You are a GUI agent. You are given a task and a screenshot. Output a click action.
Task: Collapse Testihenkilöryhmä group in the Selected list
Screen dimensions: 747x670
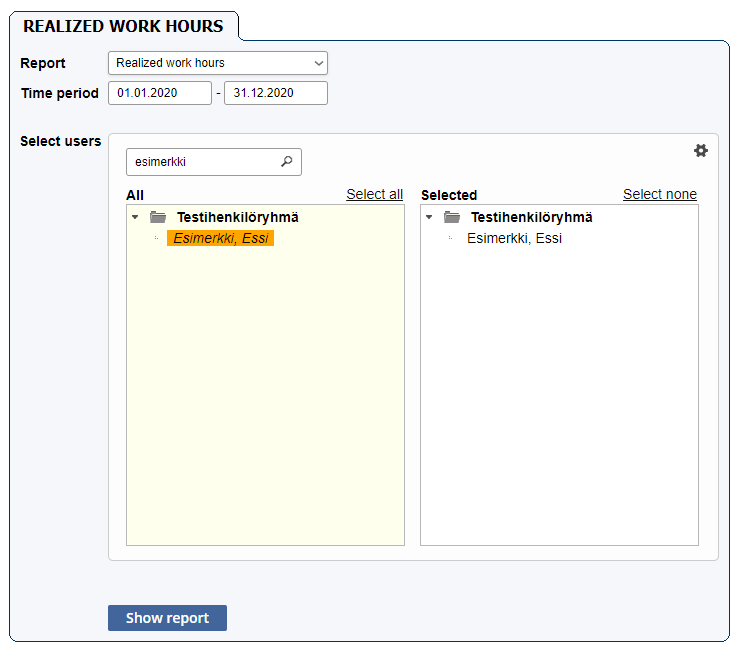[429, 217]
